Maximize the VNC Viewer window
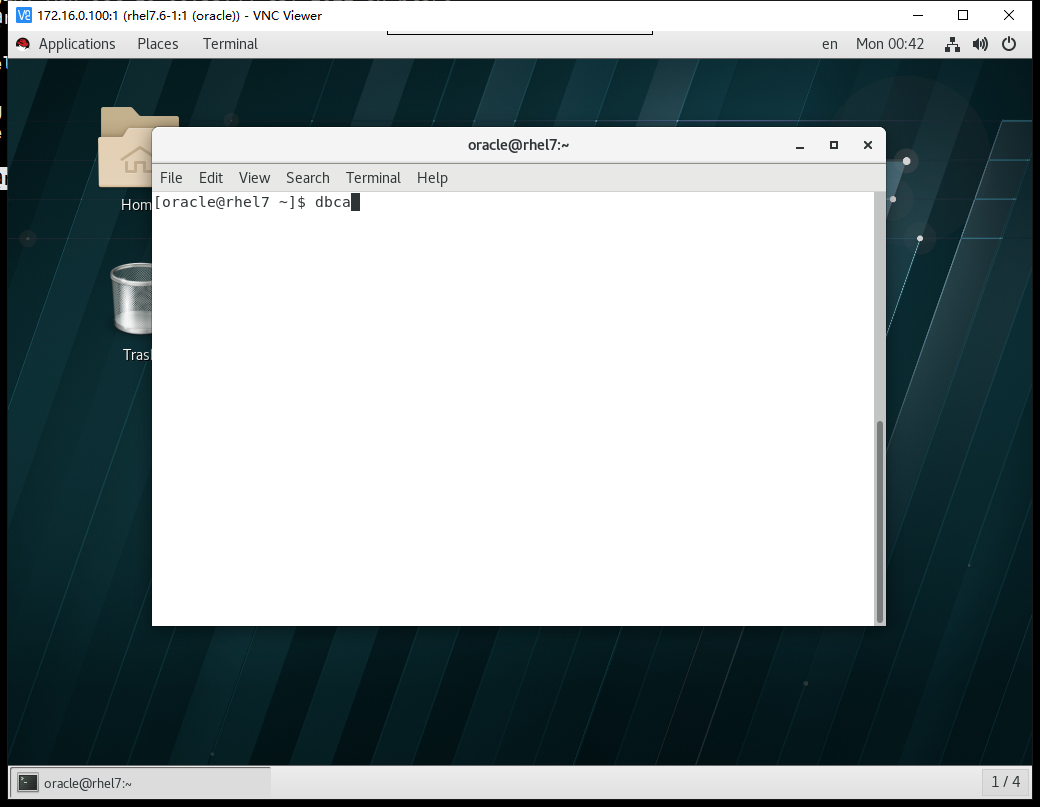 (963, 15)
